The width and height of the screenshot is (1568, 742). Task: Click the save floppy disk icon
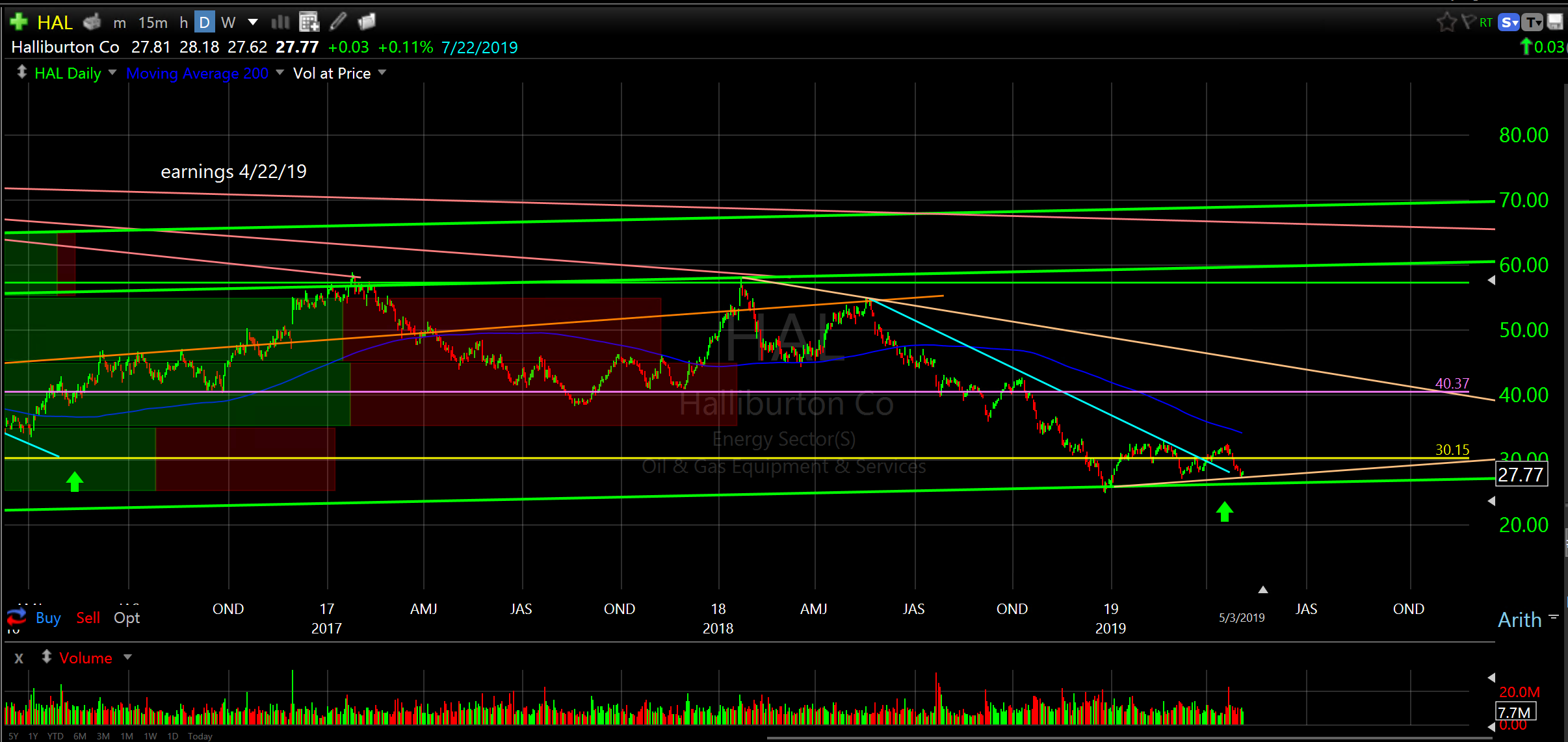[x=1554, y=22]
